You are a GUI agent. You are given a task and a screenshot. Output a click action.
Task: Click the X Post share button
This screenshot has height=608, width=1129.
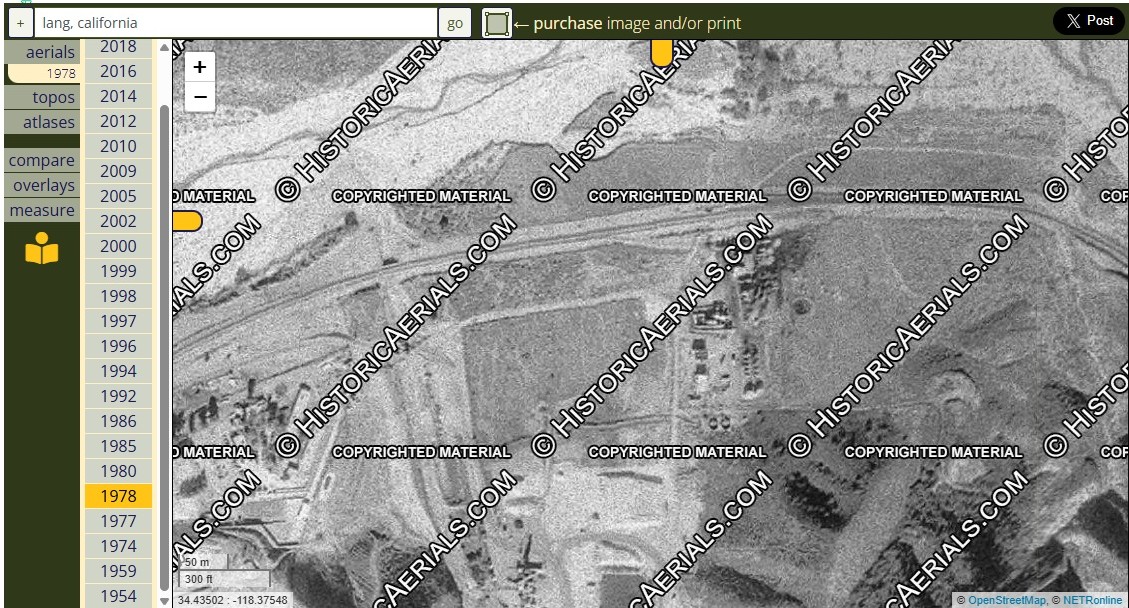(x=1088, y=21)
